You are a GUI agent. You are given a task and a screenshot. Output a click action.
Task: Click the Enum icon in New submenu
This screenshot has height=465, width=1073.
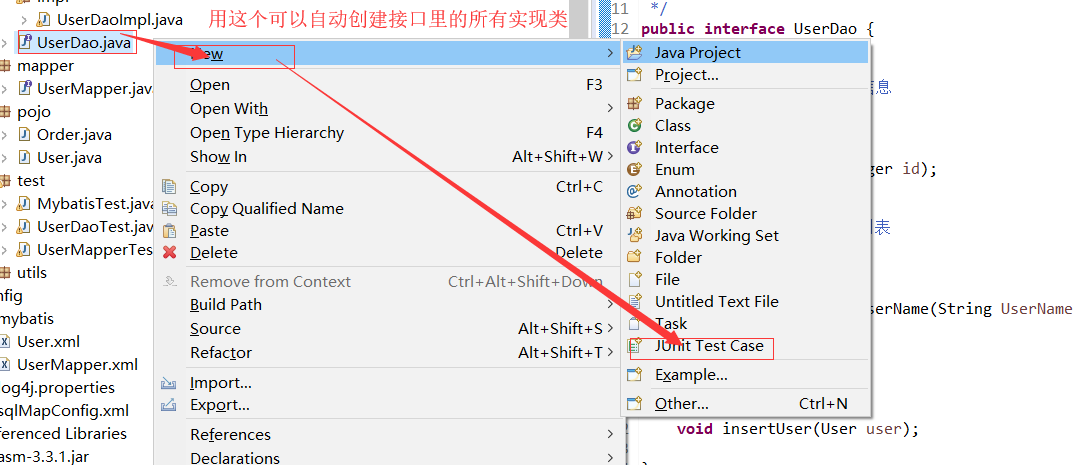click(x=634, y=170)
